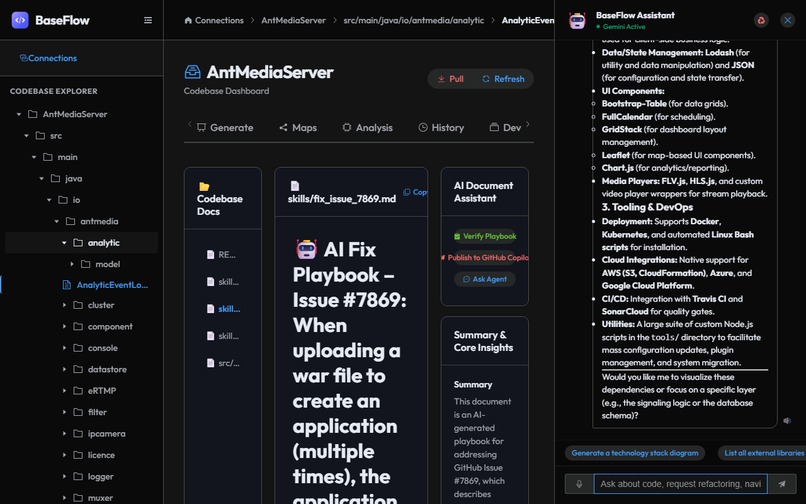The height and width of the screenshot is (504, 806).
Task: Click the cluster folder icon
Action: pyautogui.click(x=78, y=305)
